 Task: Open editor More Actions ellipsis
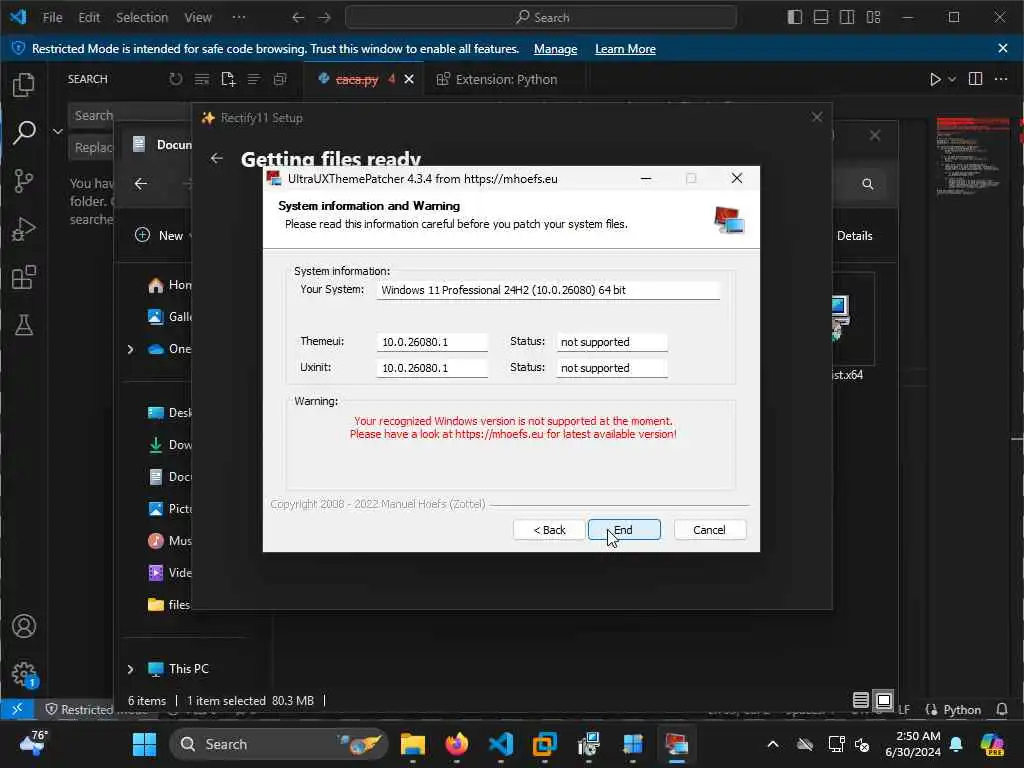tap(1000, 79)
